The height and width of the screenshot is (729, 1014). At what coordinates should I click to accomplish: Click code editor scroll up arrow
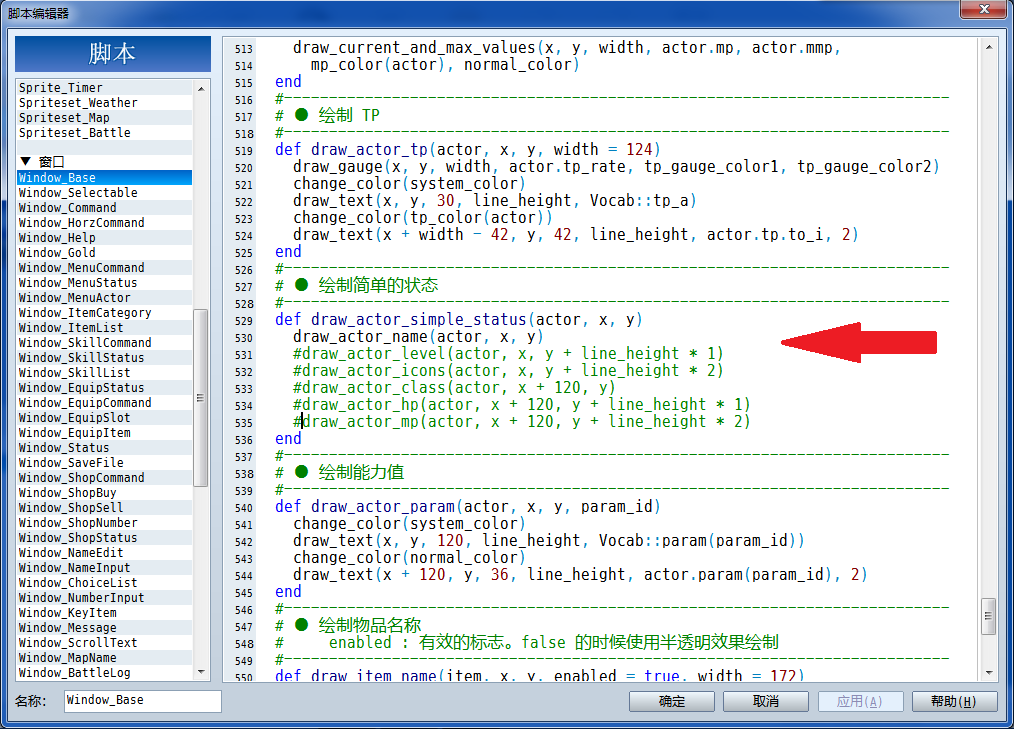pyautogui.click(x=989, y=47)
